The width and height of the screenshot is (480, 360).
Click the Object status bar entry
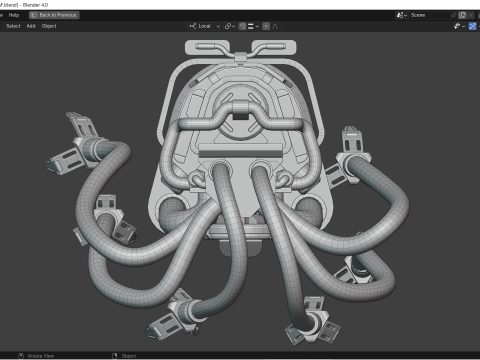(125, 356)
